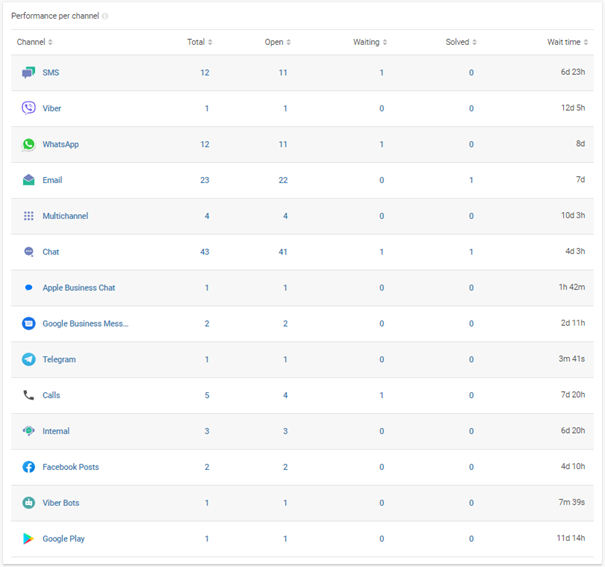Image resolution: width=605 pixels, height=567 pixels.
Task: Click the Multichannel grid icon
Action: [x=28, y=216]
